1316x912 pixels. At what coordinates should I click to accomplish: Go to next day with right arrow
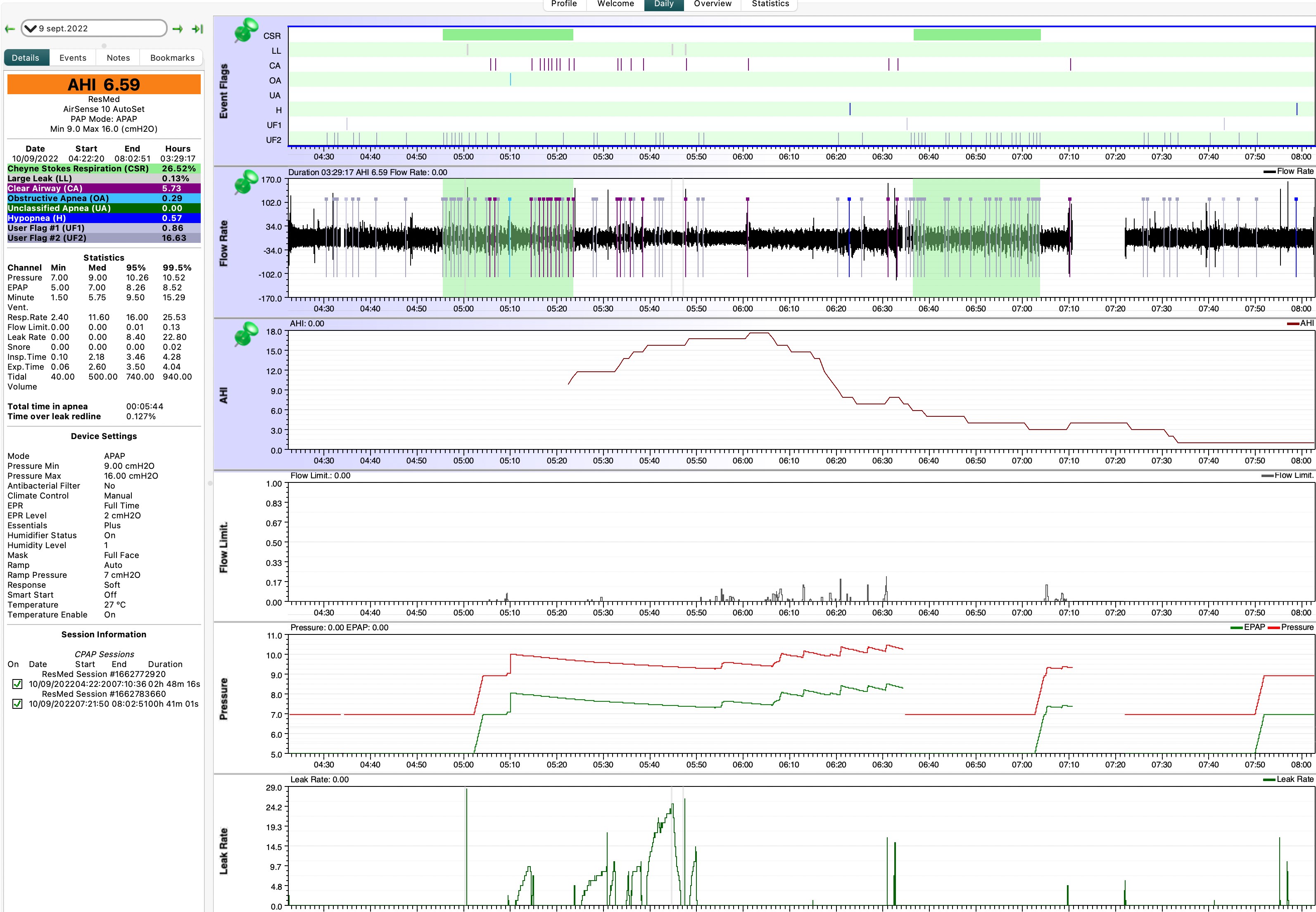coord(178,28)
